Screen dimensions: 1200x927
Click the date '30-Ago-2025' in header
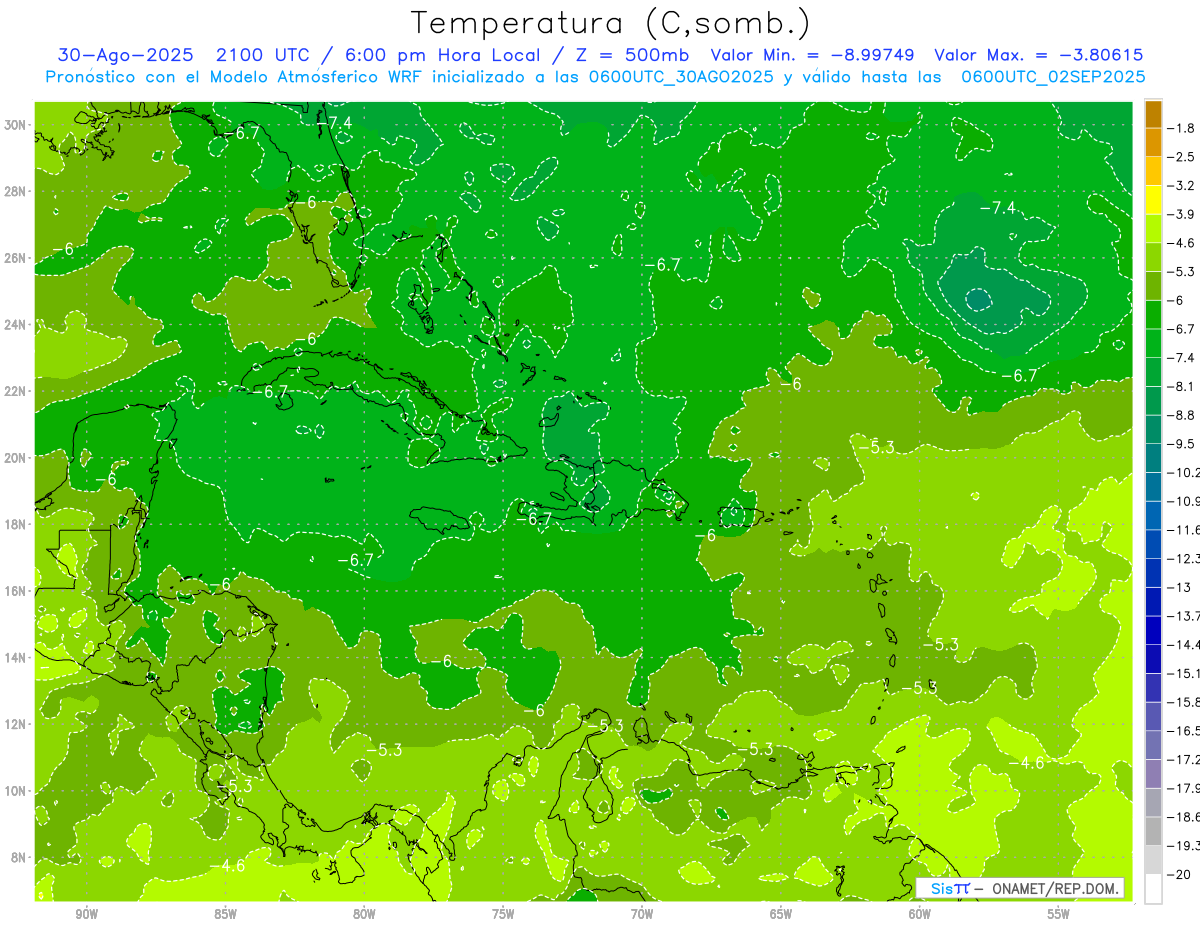(126, 55)
